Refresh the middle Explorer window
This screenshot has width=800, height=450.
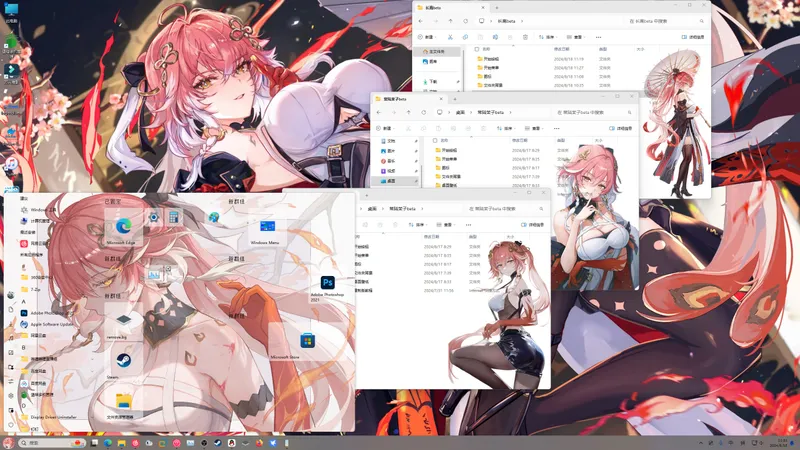[x=423, y=112]
